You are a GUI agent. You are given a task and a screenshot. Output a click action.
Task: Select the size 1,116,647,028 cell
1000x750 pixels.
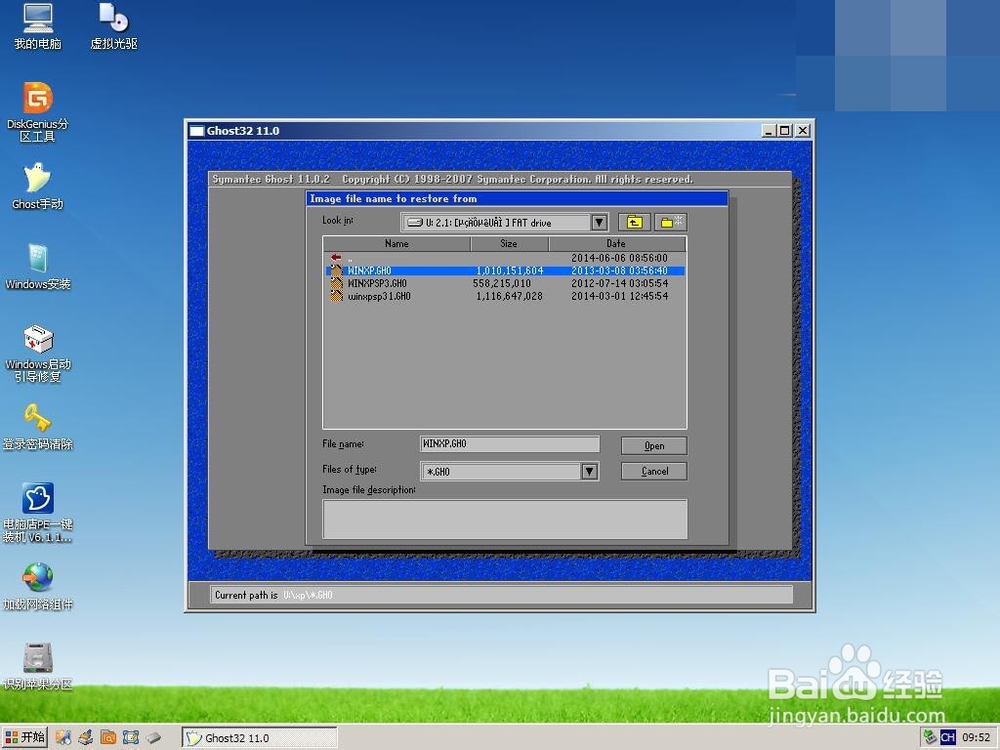(510, 296)
